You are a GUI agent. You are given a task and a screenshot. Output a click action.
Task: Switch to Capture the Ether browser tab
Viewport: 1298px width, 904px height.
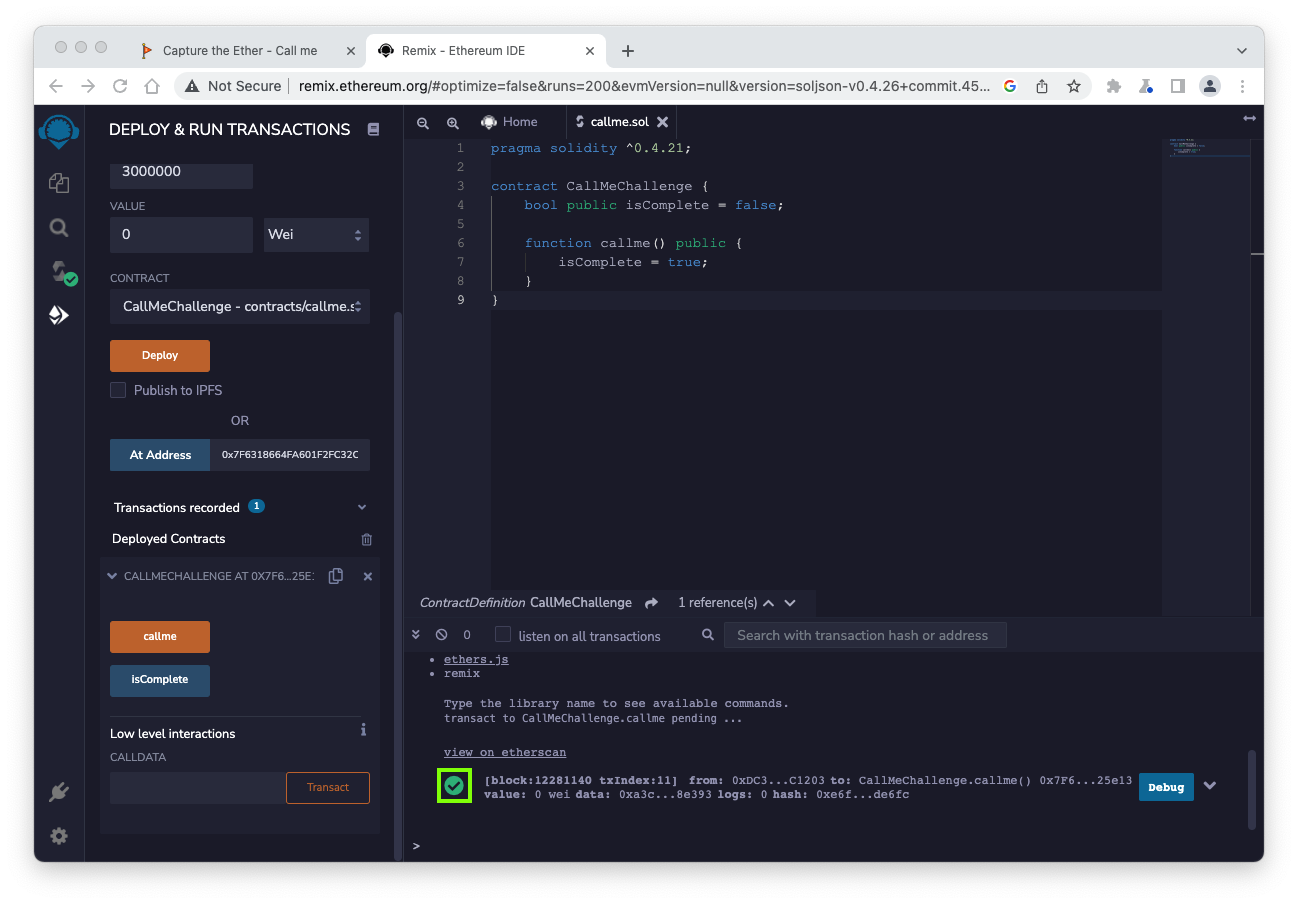click(240, 50)
